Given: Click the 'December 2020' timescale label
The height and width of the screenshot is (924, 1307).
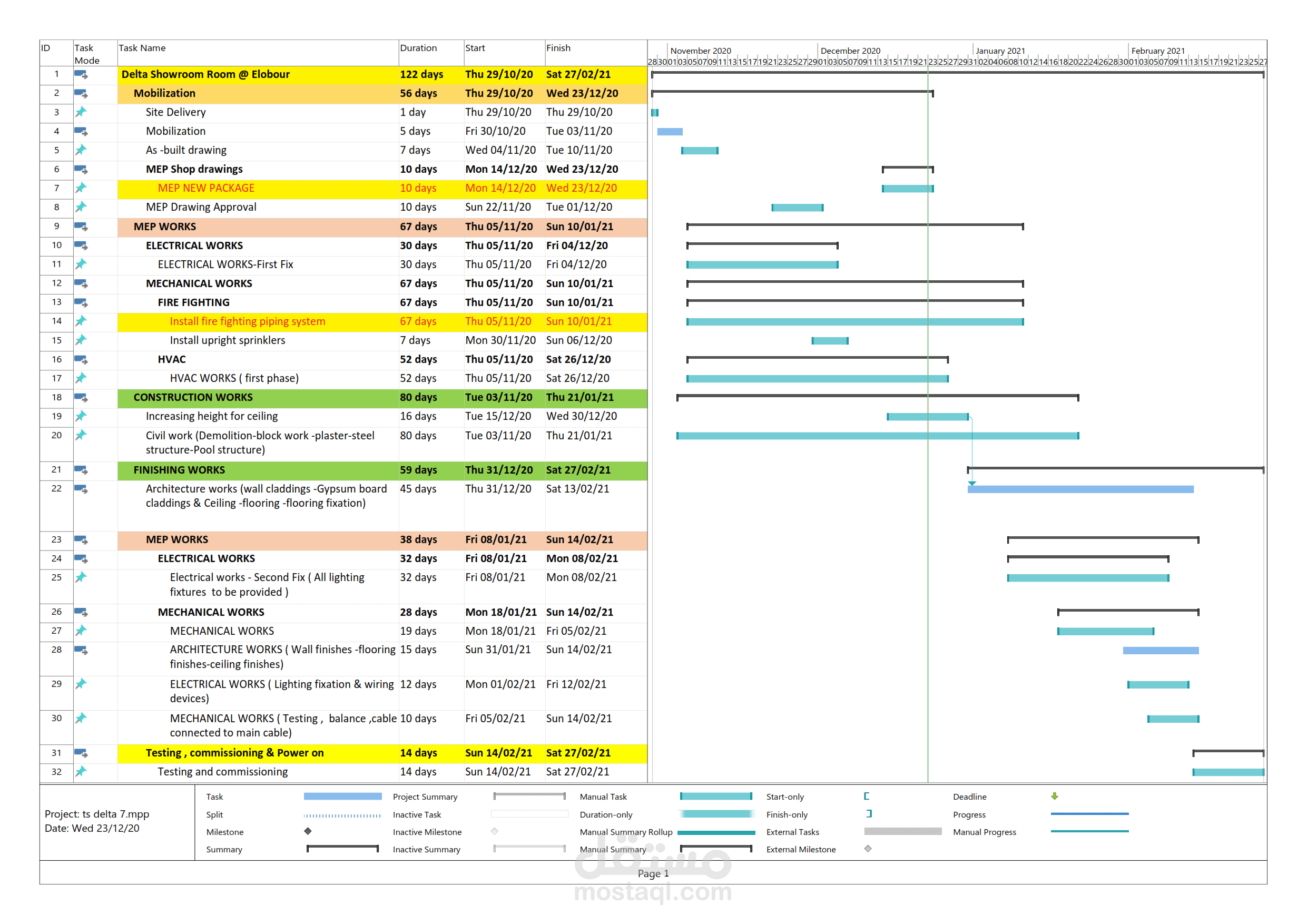Looking at the screenshot, I should [x=850, y=50].
